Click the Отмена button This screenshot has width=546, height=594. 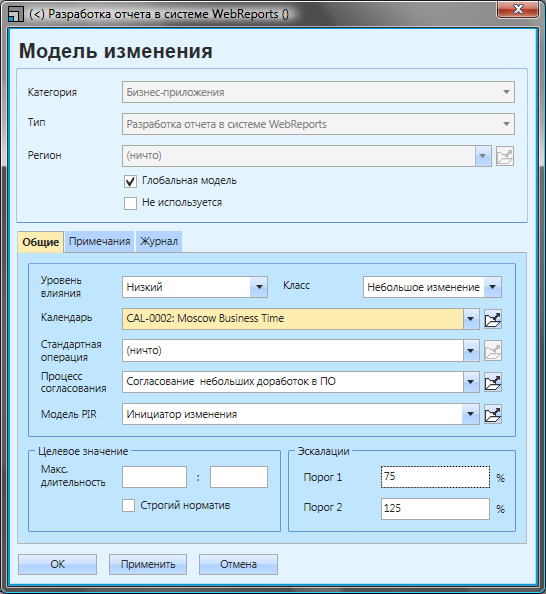tap(238, 564)
